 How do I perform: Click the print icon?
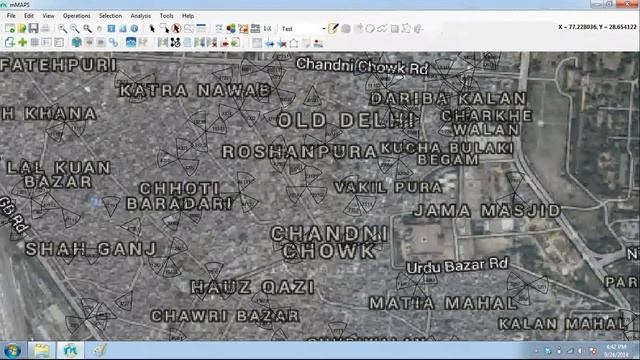(45, 29)
